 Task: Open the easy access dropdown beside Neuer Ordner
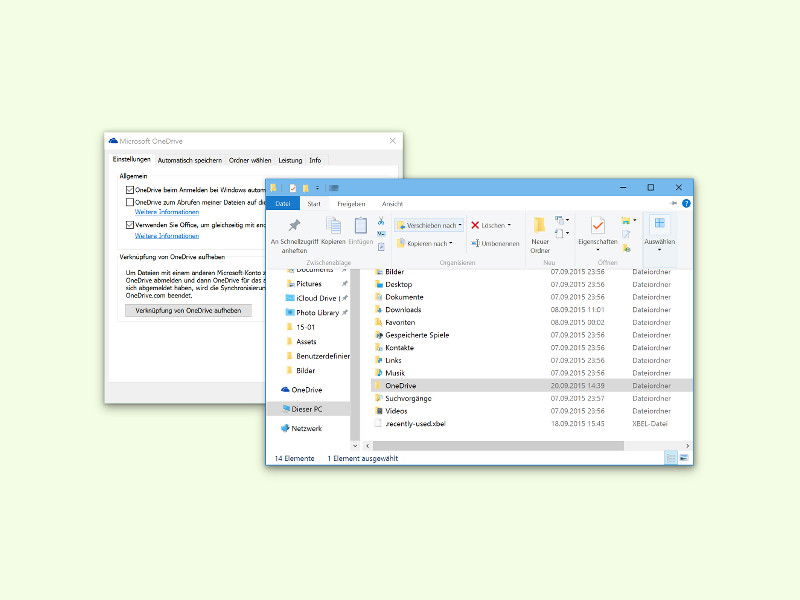562,234
